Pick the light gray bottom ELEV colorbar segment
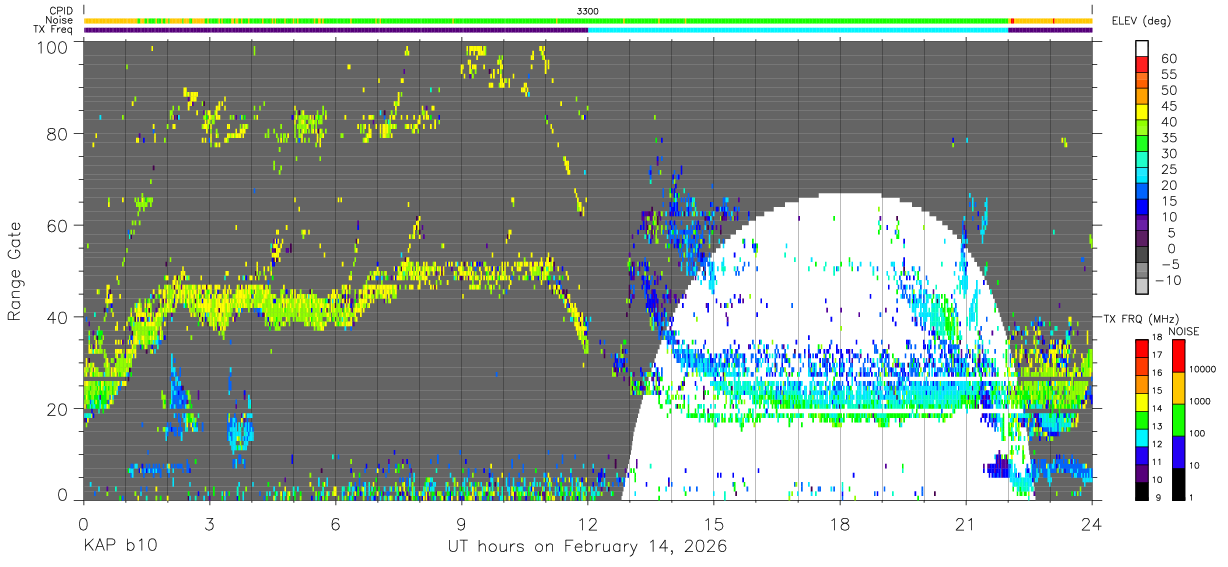 (1142, 285)
